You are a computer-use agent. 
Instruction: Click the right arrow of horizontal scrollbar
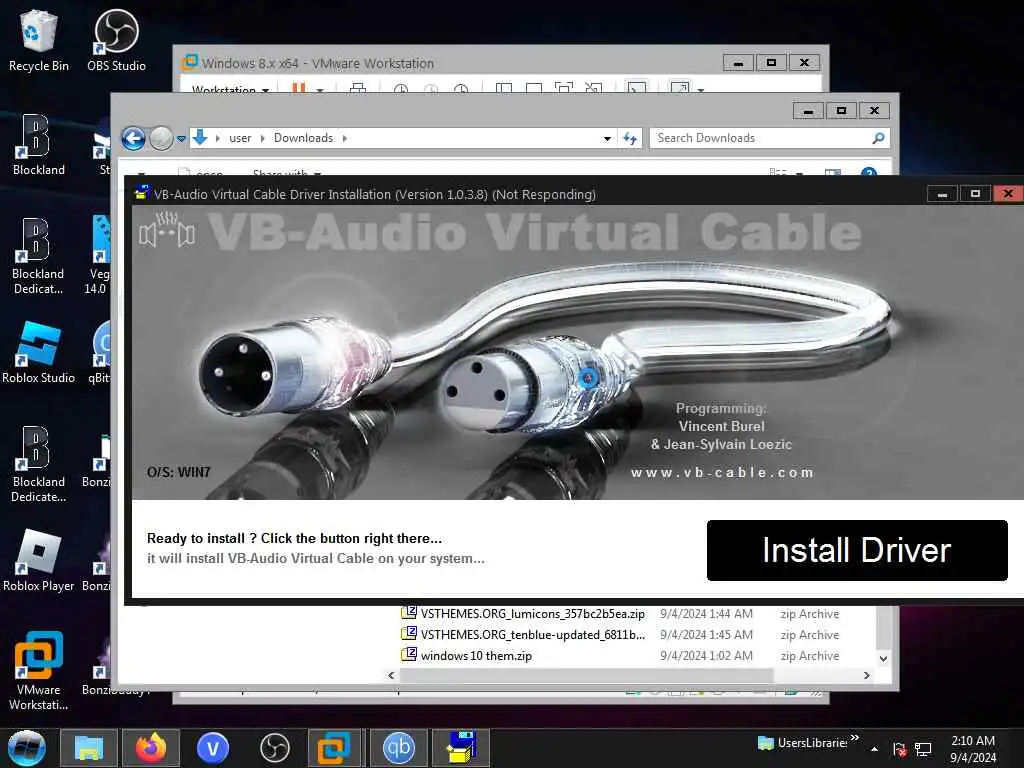click(867, 675)
